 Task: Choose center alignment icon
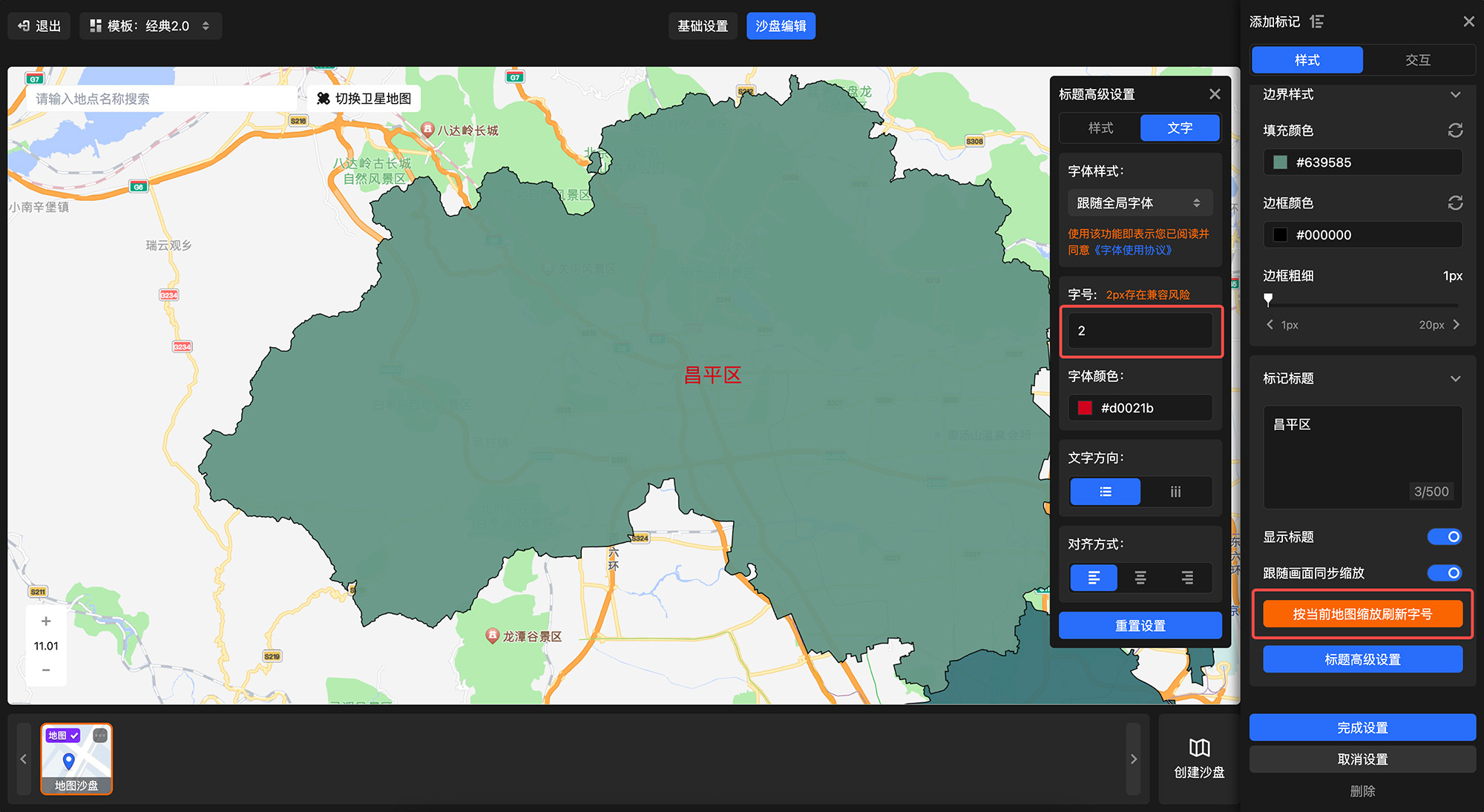tap(1140, 578)
